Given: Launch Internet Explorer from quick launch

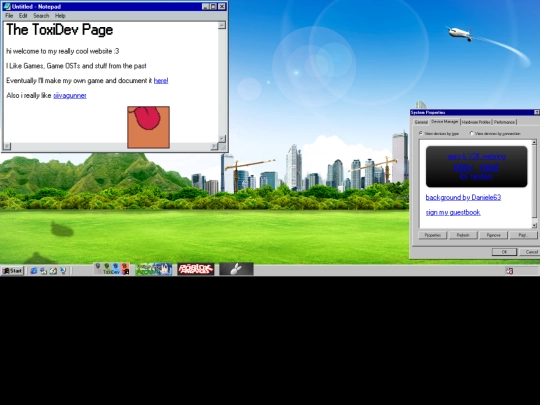Looking at the screenshot, I should click(33, 271).
